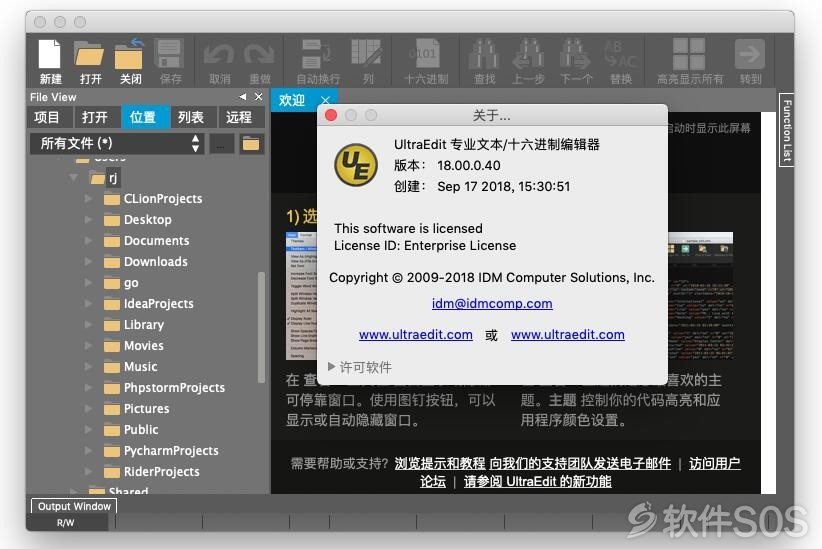Expand the 许可软件 disclosure triangle
The height and width of the screenshot is (549, 822).
[331, 367]
